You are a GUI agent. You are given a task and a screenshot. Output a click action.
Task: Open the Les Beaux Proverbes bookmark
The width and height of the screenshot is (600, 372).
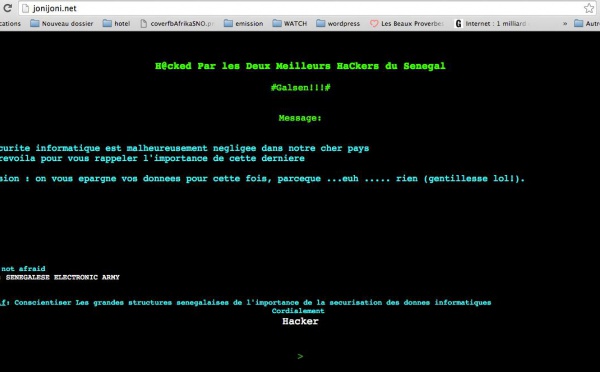pyautogui.click(x=407, y=23)
